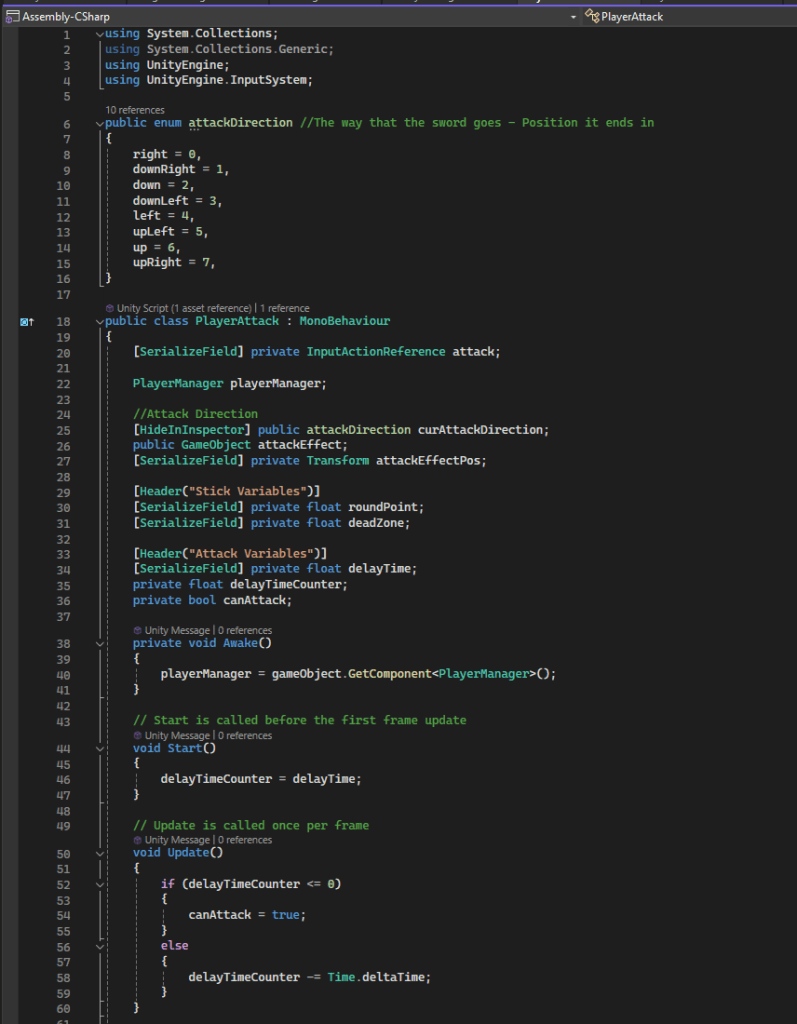Collapse the Update method block
Image resolution: width=797 pixels, height=1024 pixels.
(99, 853)
